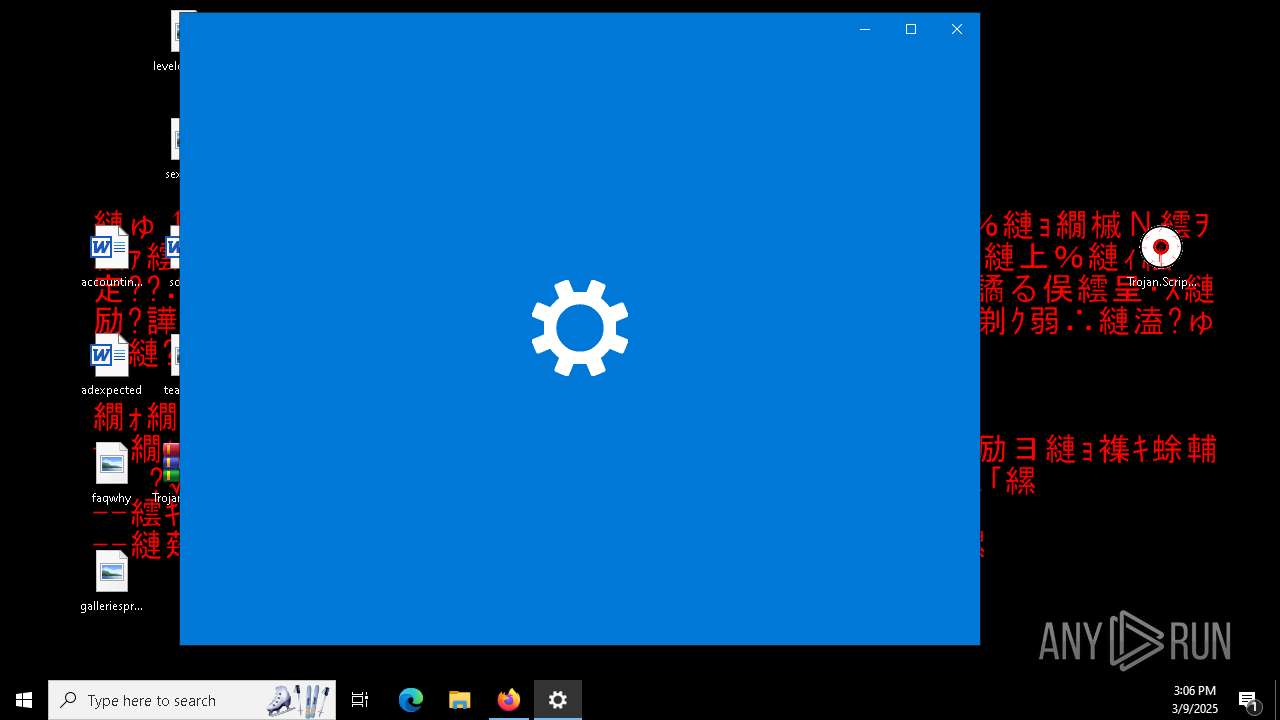Close the Settings window
Viewport: 1280px width, 720px height.
[957, 29]
